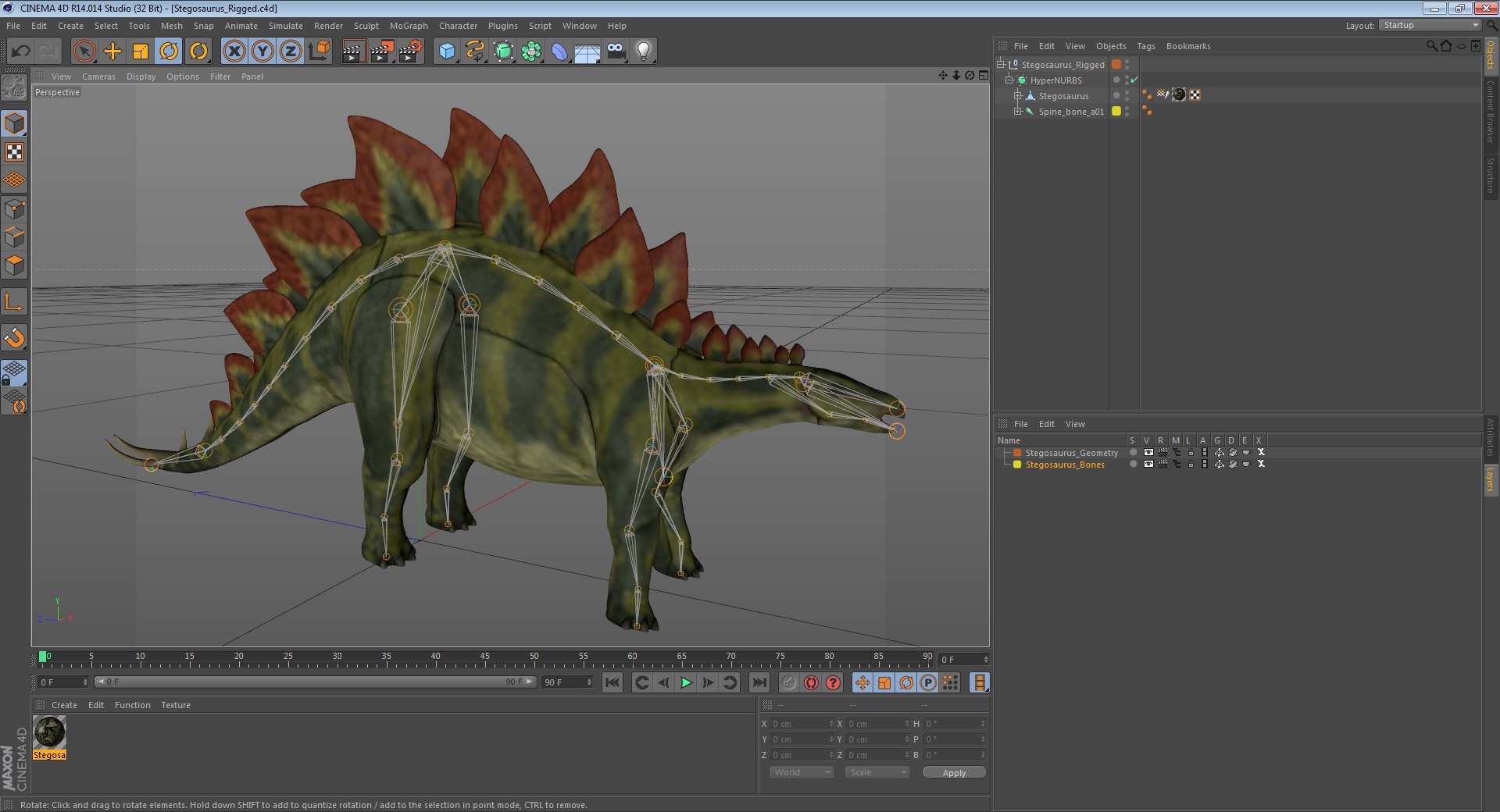Toggle Stegosaurus_Bones layer visibility eye
The image size is (1500, 812).
click(1148, 464)
